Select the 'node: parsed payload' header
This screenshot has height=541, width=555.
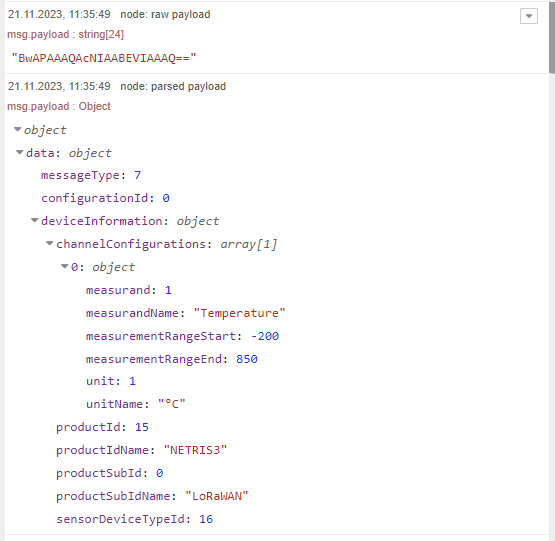(x=173, y=86)
